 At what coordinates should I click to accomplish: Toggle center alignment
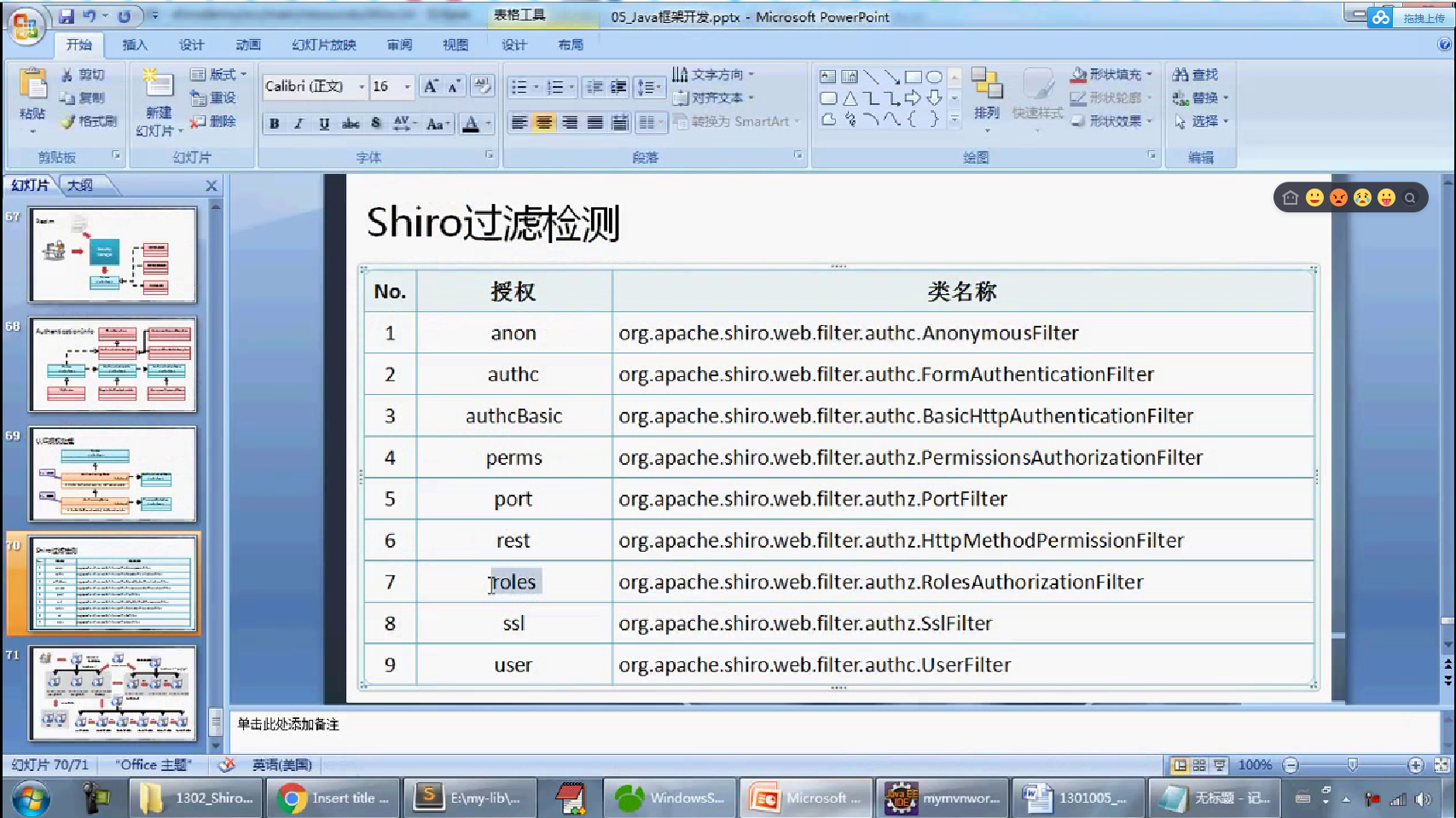(543, 123)
